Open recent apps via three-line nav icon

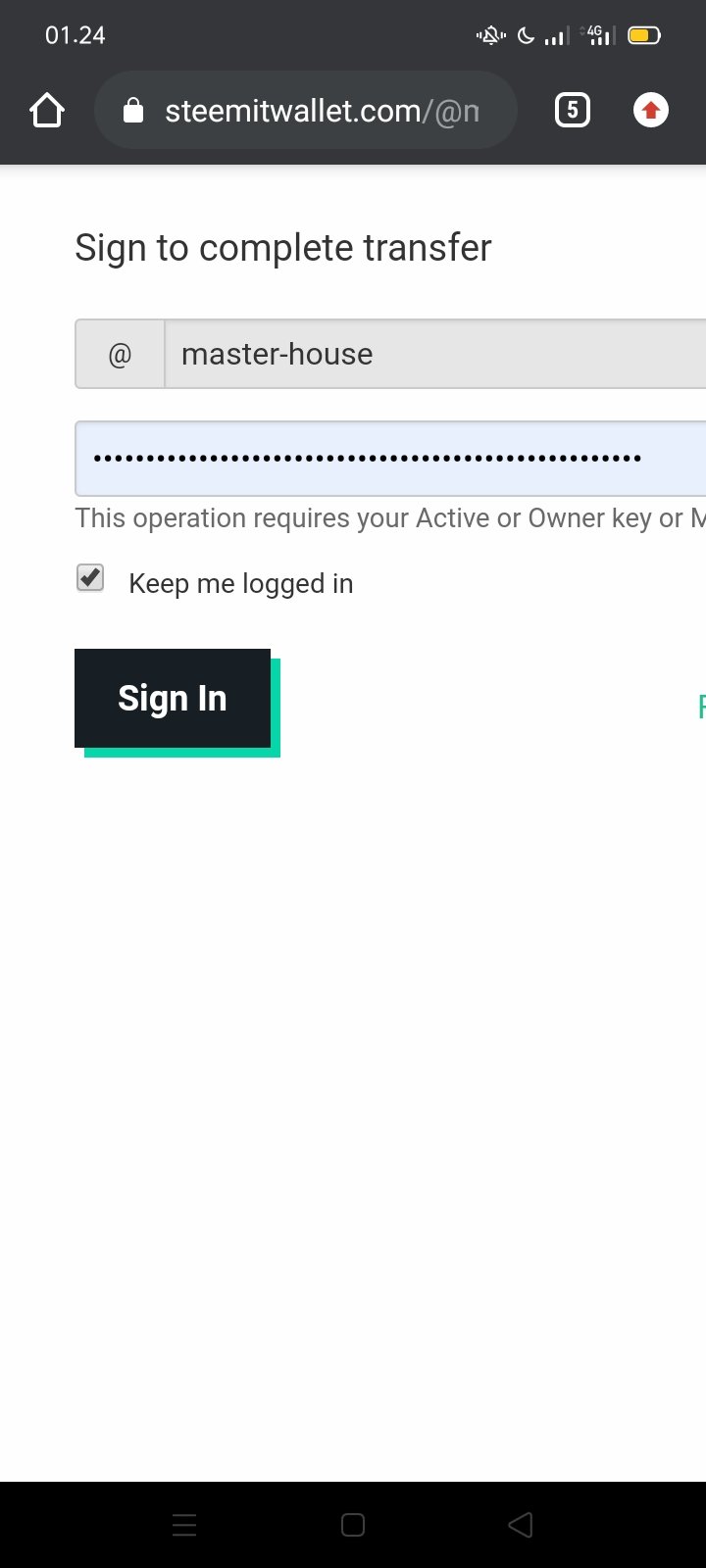tap(184, 1525)
